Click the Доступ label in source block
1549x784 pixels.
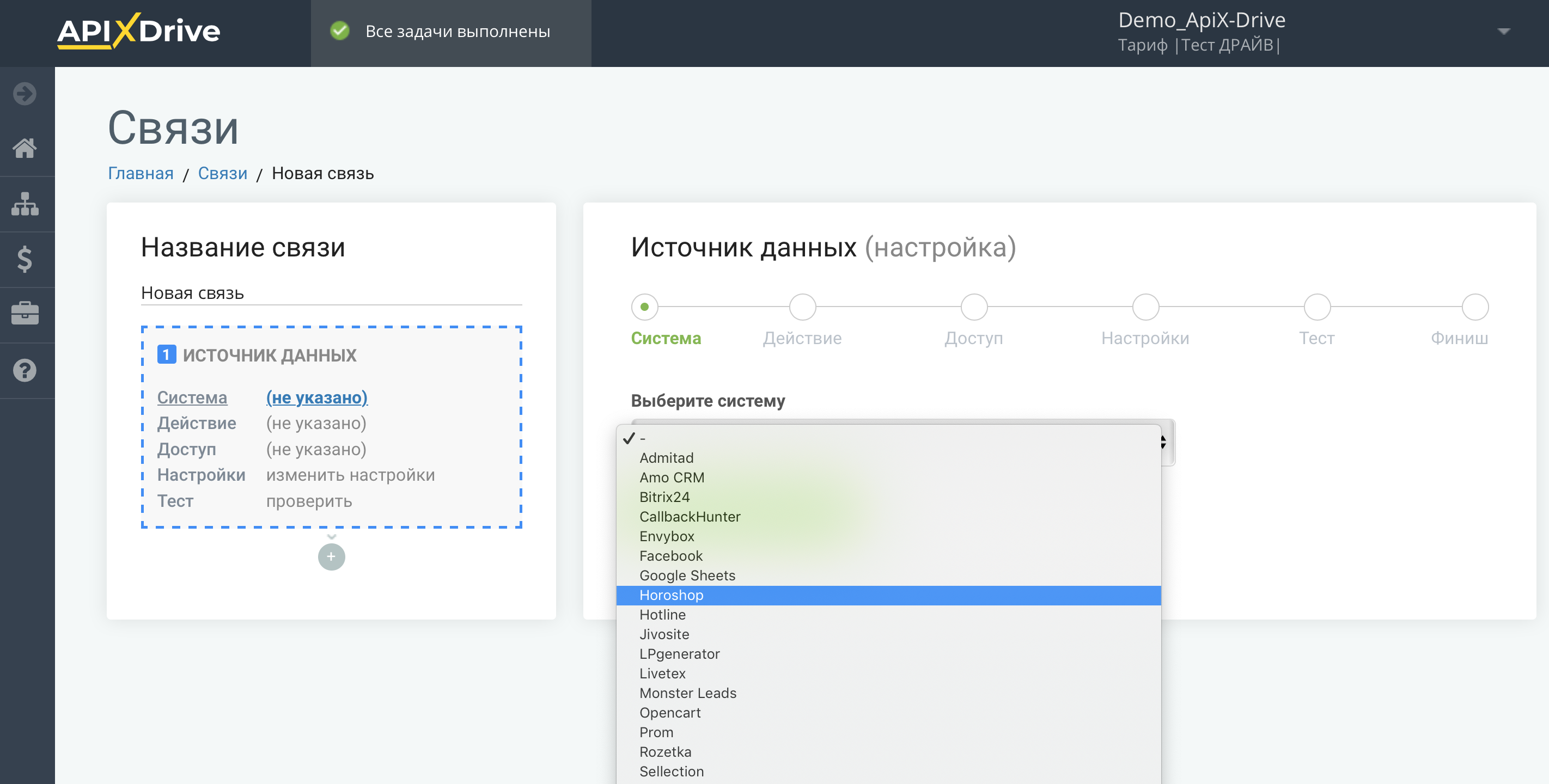(186, 449)
